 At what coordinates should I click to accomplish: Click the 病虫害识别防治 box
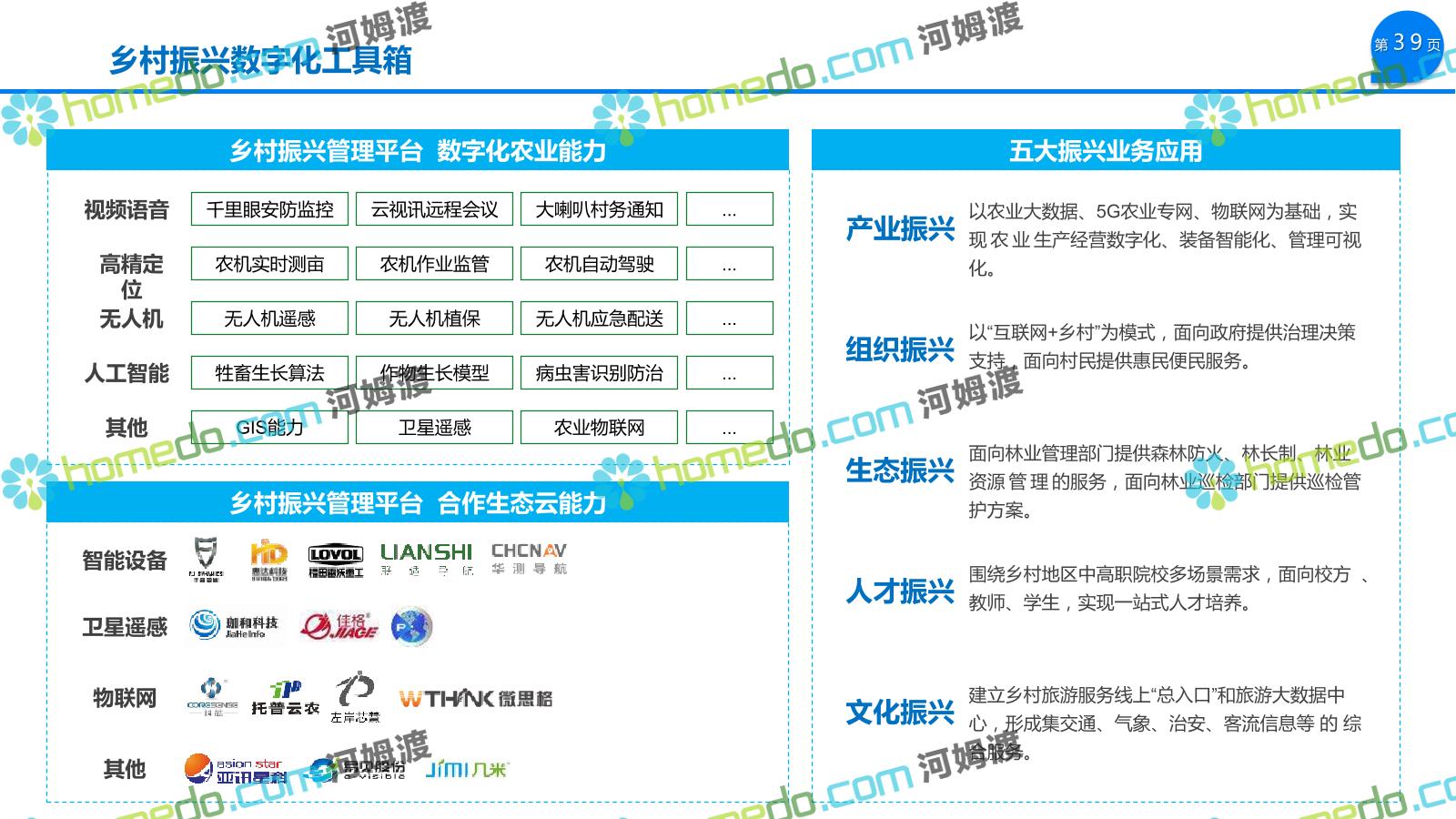(x=599, y=373)
